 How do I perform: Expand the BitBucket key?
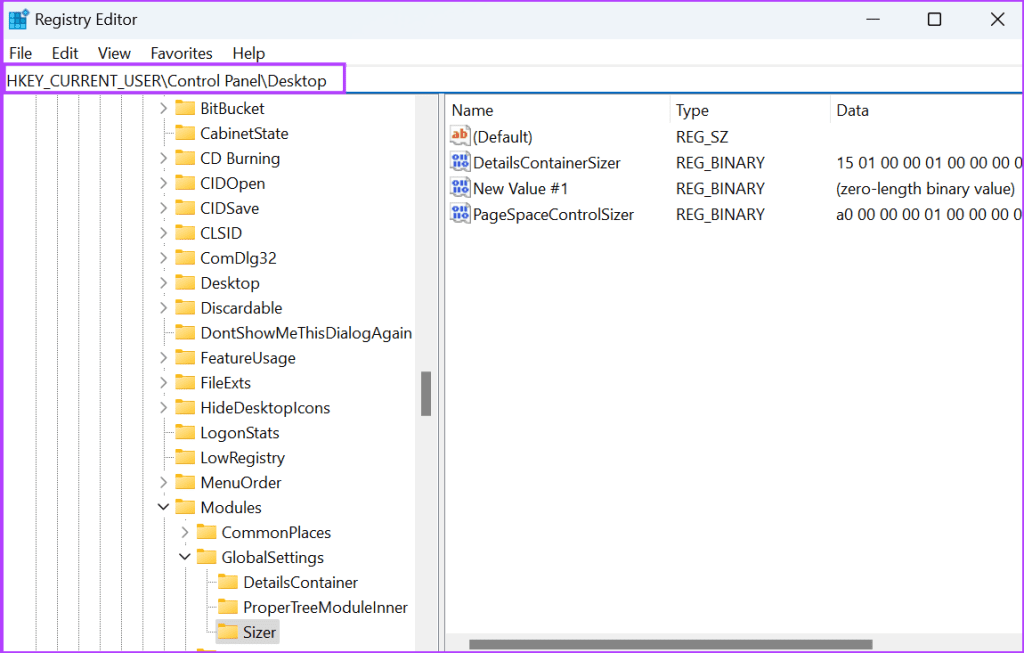[x=163, y=107]
